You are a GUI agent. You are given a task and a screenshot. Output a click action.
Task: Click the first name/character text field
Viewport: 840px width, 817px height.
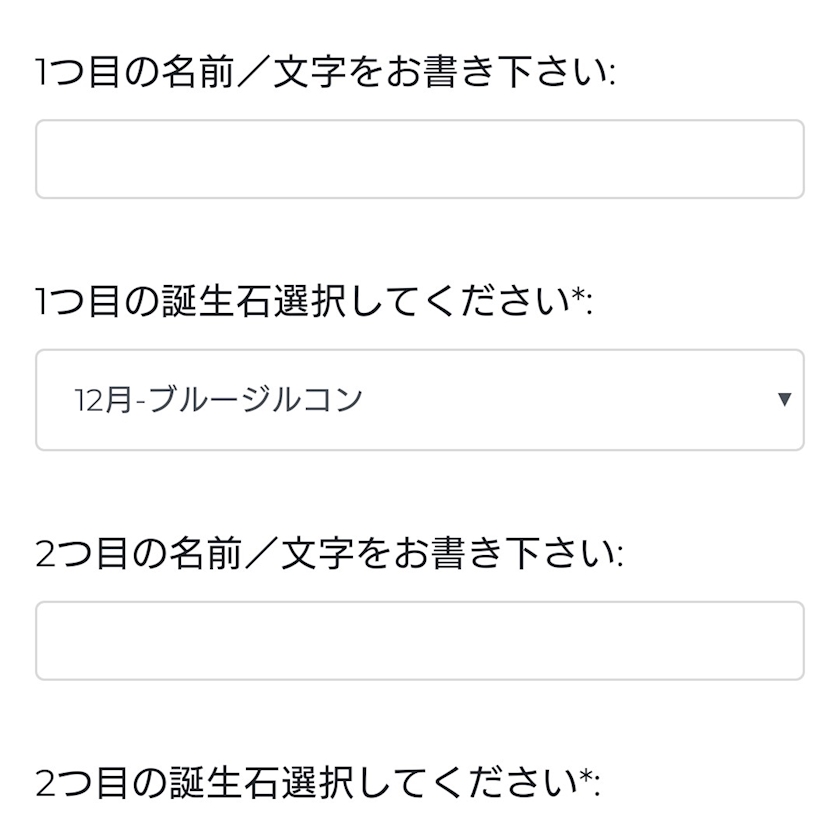[419, 160]
